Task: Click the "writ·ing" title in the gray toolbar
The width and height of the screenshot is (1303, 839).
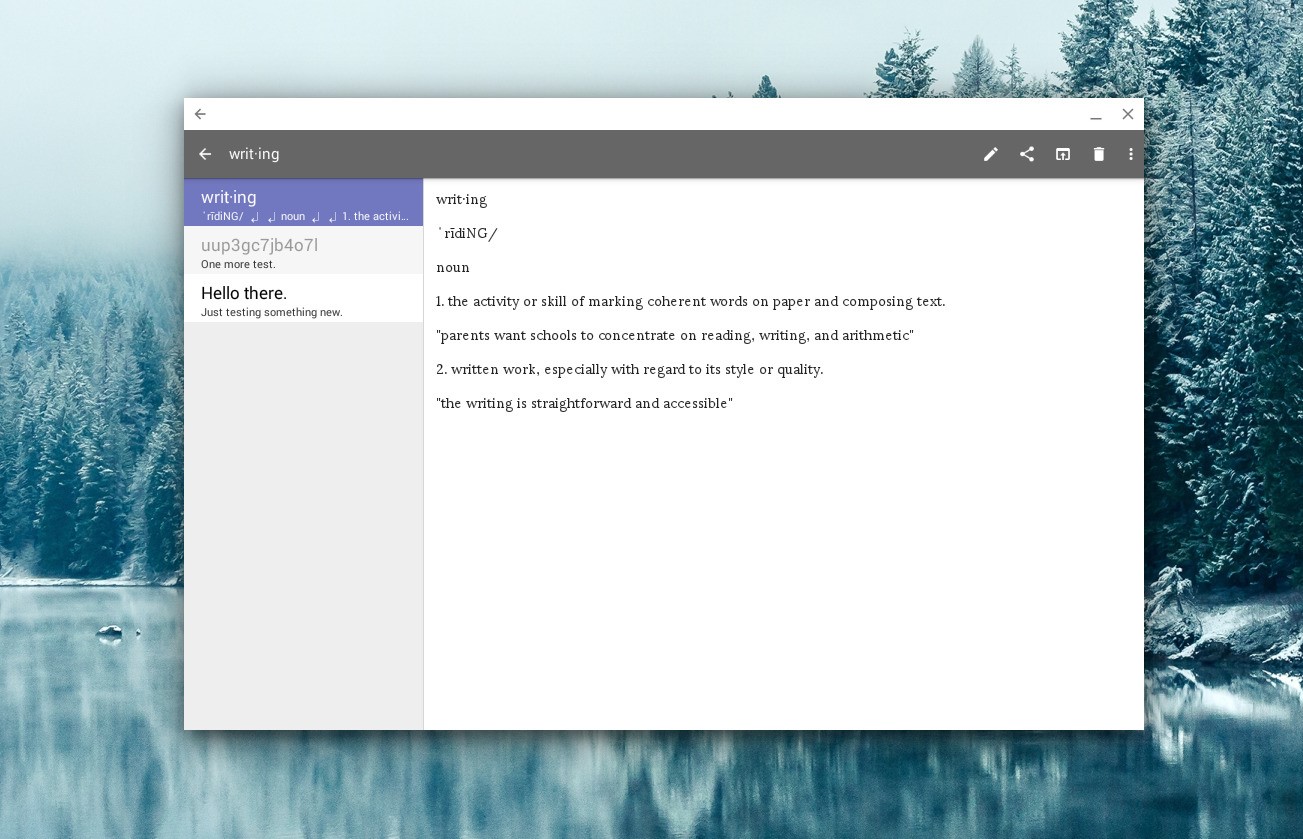Action: tap(254, 154)
